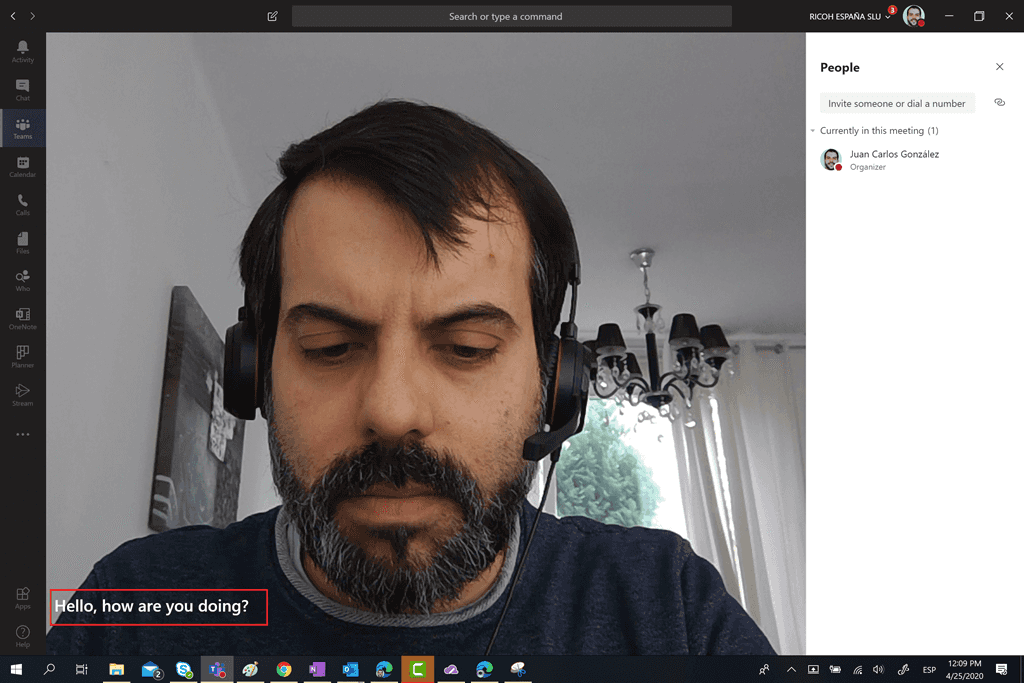Open the Windows Start menu
The image size is (1024, 683).
[16, 669]
